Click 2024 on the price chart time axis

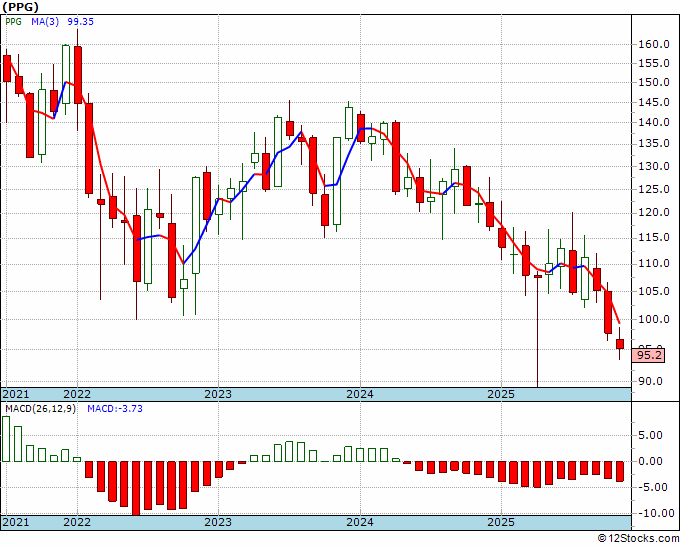coord(360,394)
